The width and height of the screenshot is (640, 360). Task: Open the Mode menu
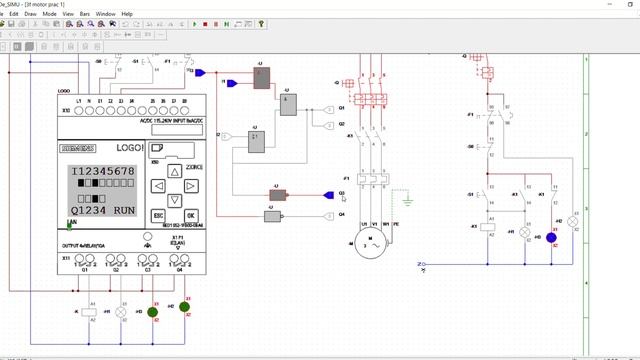[49, 14]
